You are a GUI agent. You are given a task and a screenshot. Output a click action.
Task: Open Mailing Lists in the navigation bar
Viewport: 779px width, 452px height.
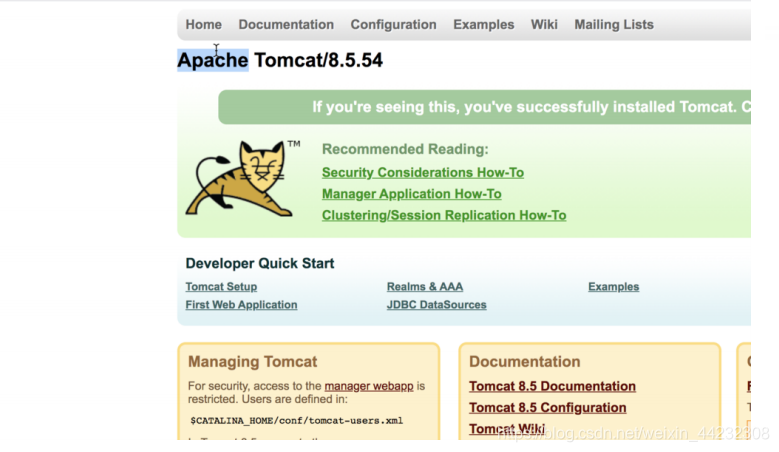point(614,24)
